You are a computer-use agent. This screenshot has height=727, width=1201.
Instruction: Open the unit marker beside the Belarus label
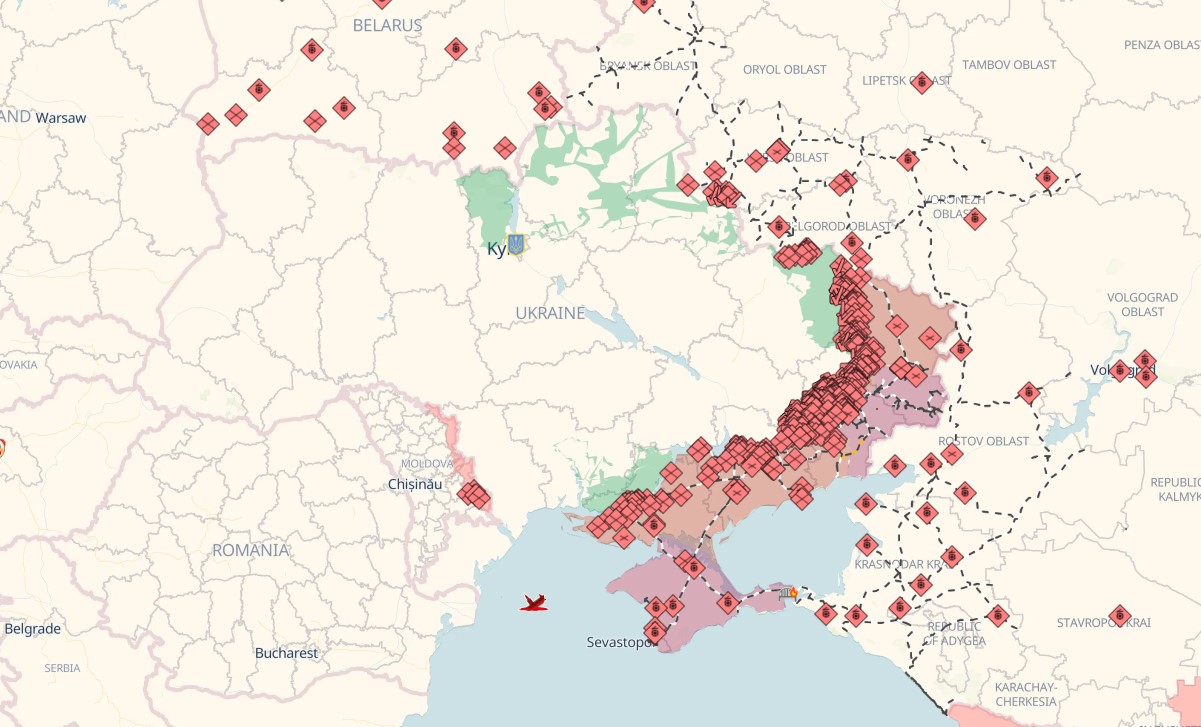(456, 49)
